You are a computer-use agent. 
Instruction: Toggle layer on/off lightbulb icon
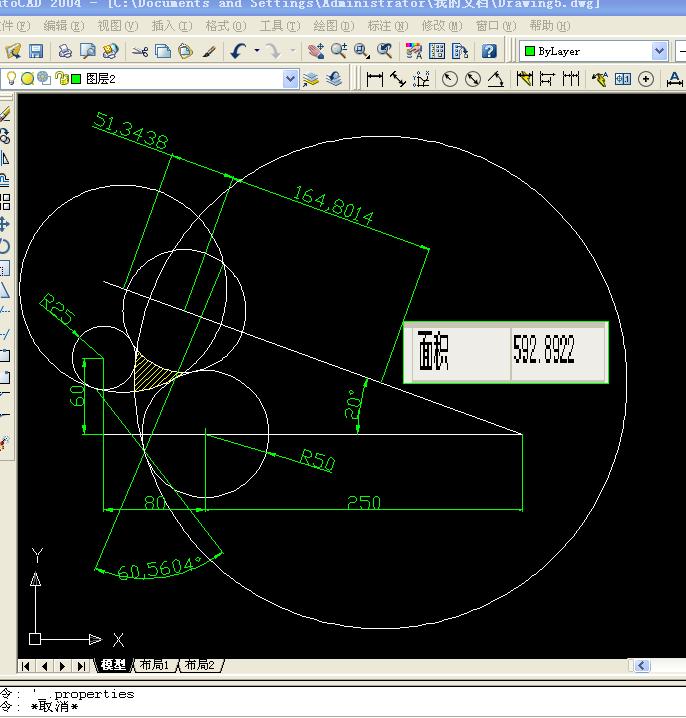(11, 79)
